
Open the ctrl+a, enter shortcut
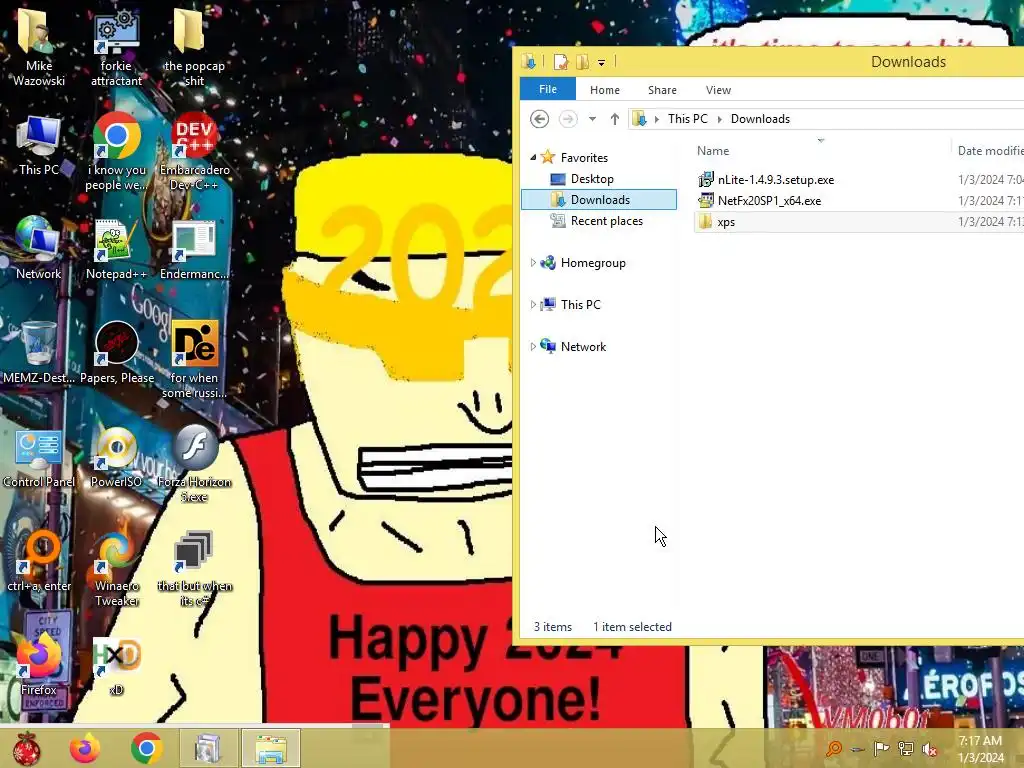tap(39, 562)
